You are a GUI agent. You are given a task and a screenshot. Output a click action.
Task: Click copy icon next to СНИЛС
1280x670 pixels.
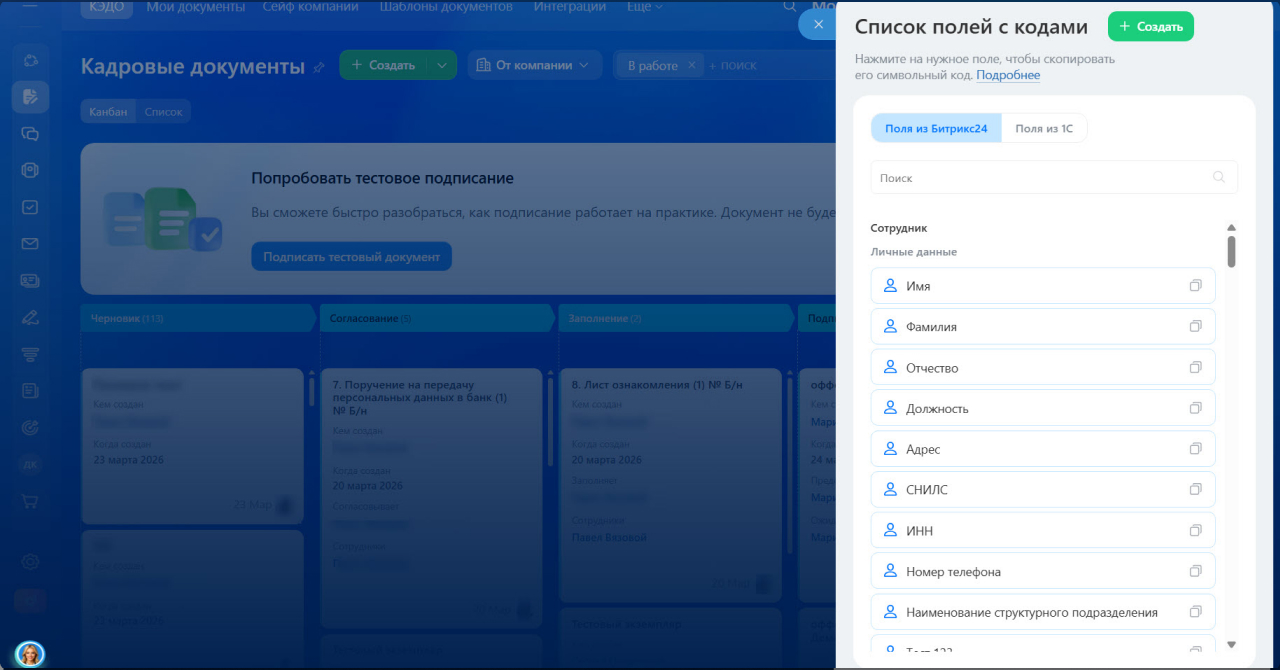[x=1195, y=490]
